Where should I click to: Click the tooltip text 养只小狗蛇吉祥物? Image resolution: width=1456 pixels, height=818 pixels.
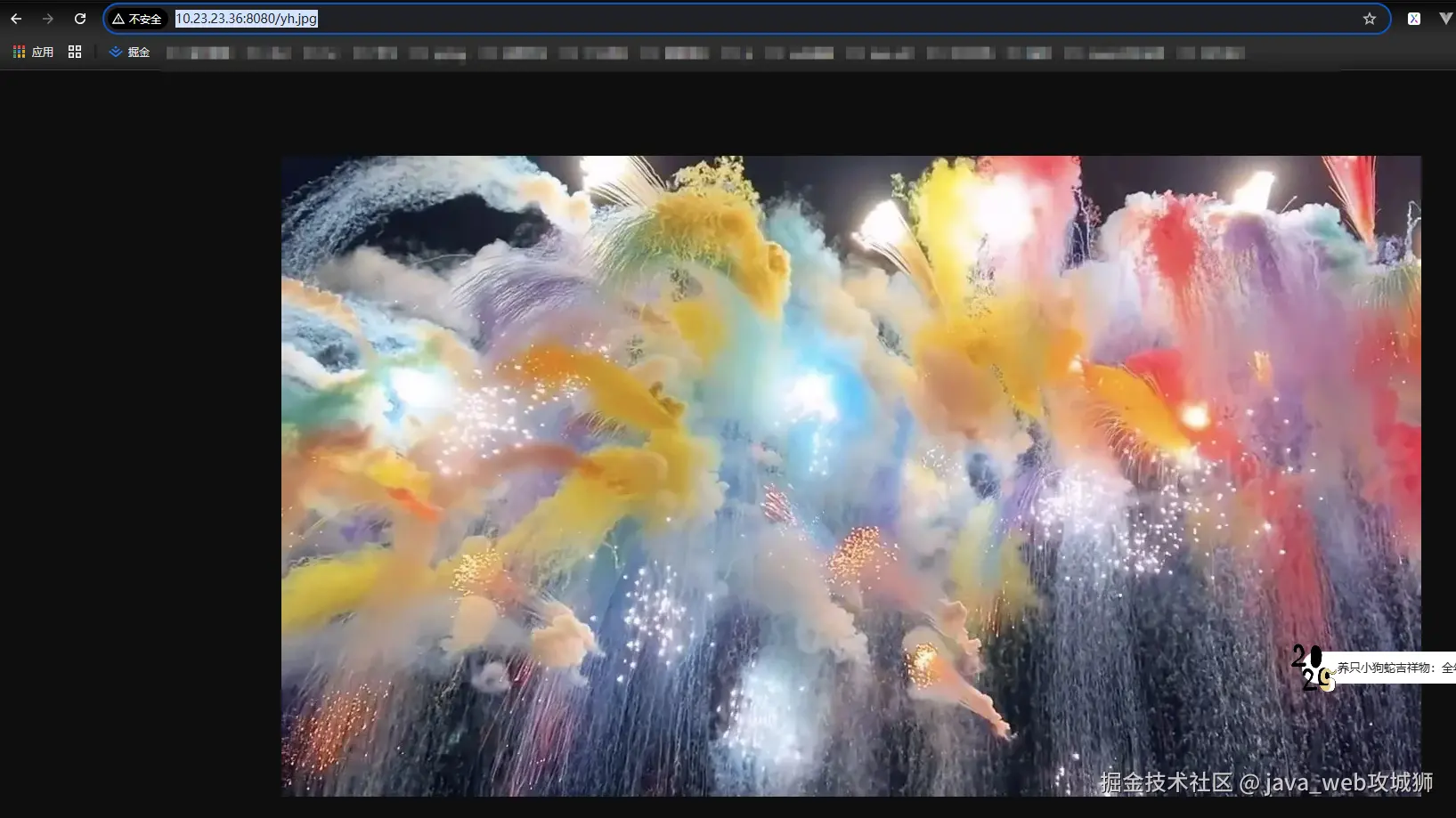point(1385,668)
